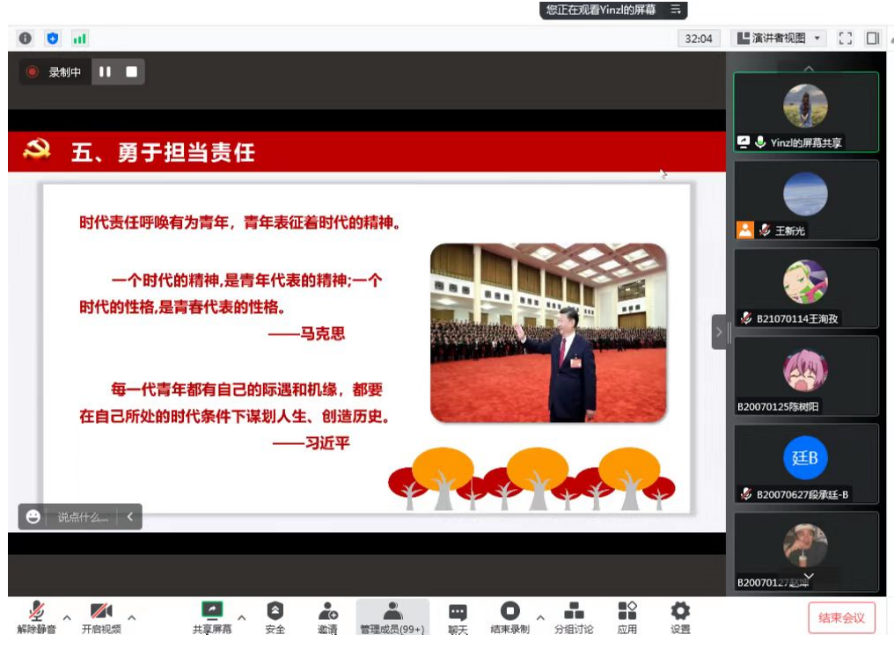The width and height of the screenshot is (894, 649).
Task: Unmute the microphone (解除静音)
Action: click(x=37, y=616)
